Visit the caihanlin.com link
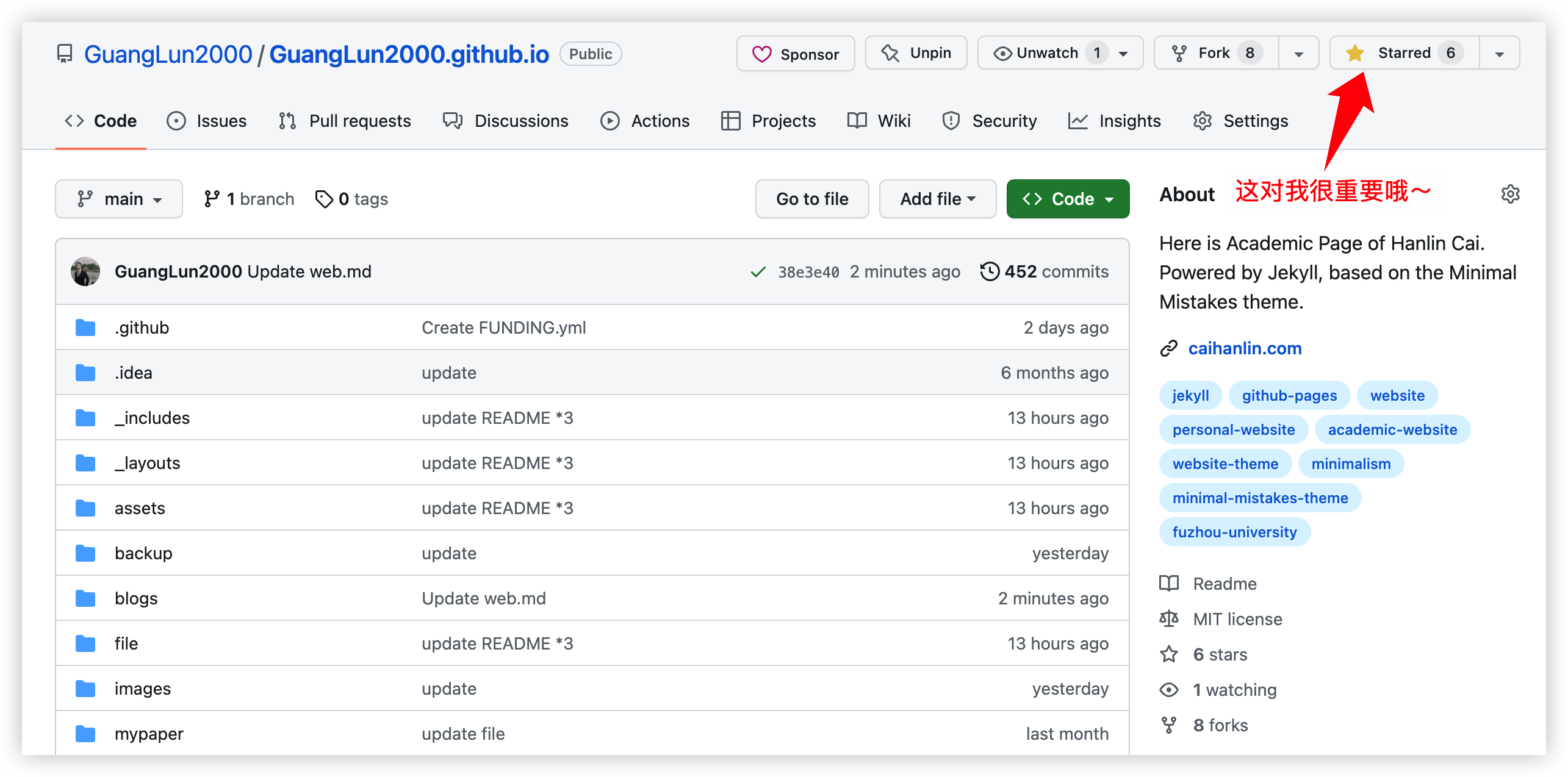This screenshot has height=777, width=1568. (x=1245, y=348)
